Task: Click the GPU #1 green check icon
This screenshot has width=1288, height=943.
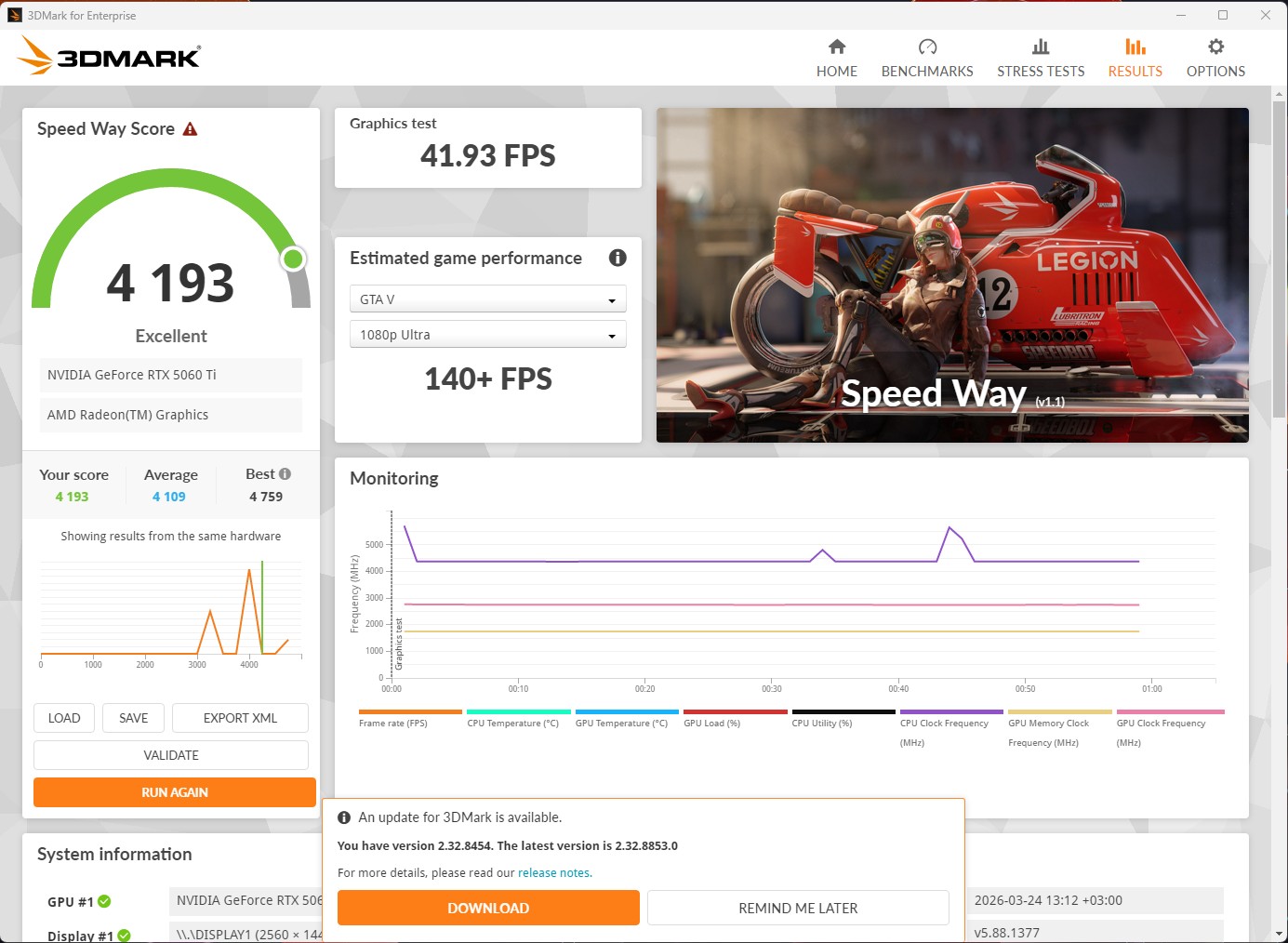Action: [x=104, y=901]
